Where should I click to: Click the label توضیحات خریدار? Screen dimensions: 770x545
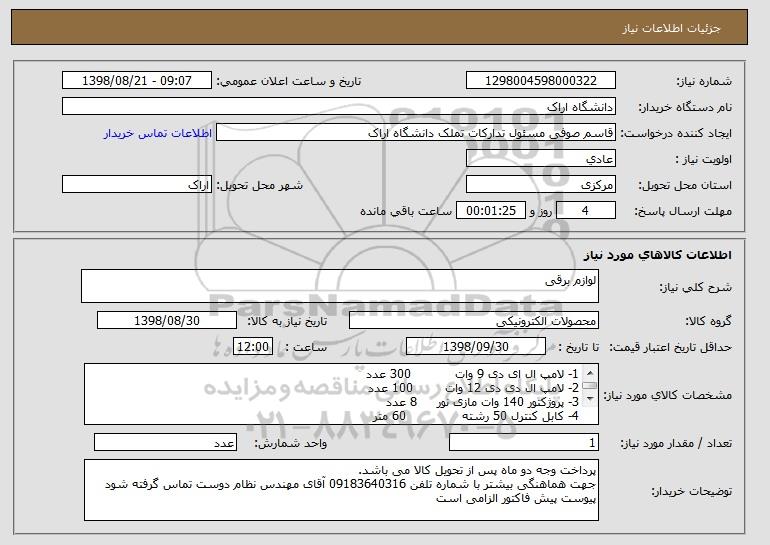coord(691,491)
